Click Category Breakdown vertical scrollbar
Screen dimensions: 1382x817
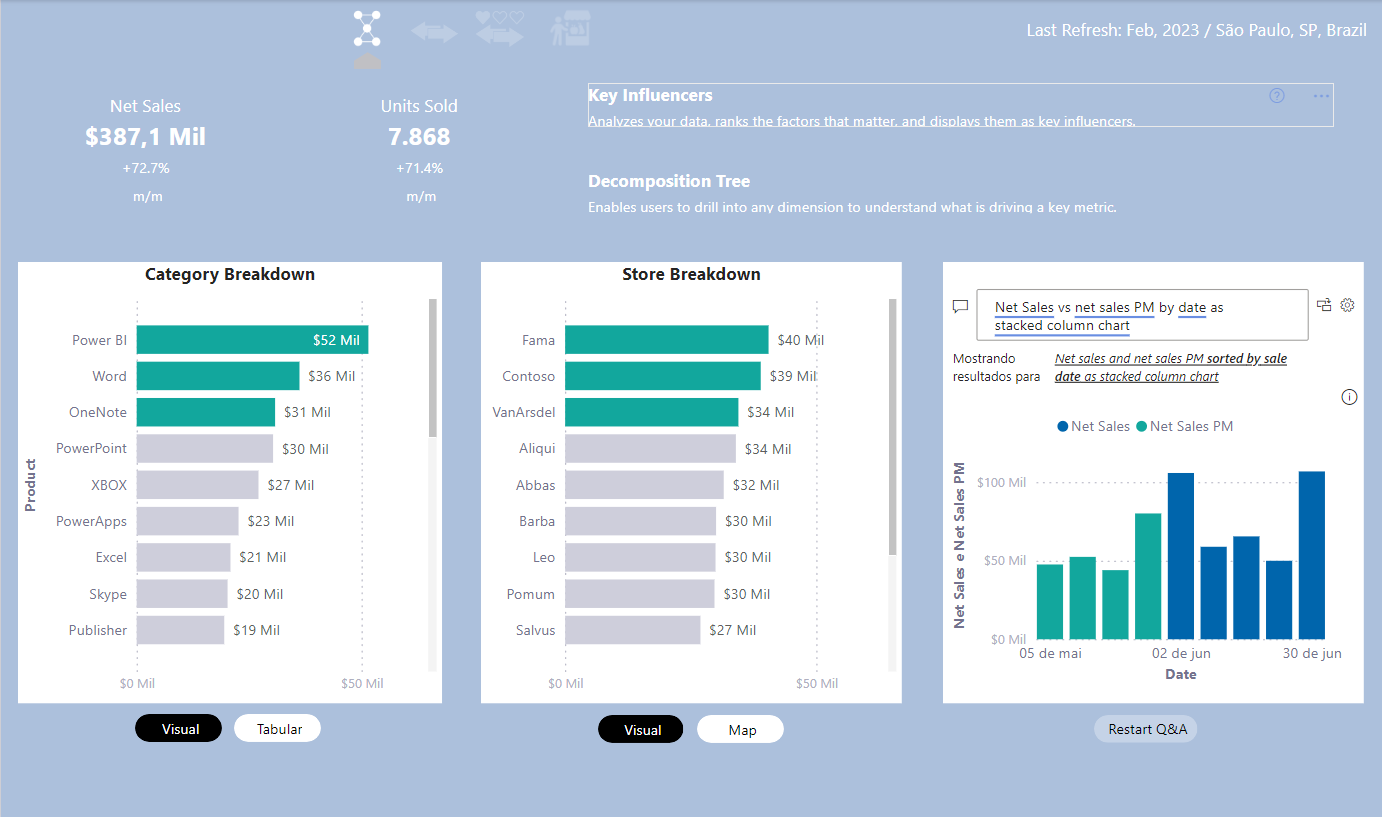(x=433, y=368)
